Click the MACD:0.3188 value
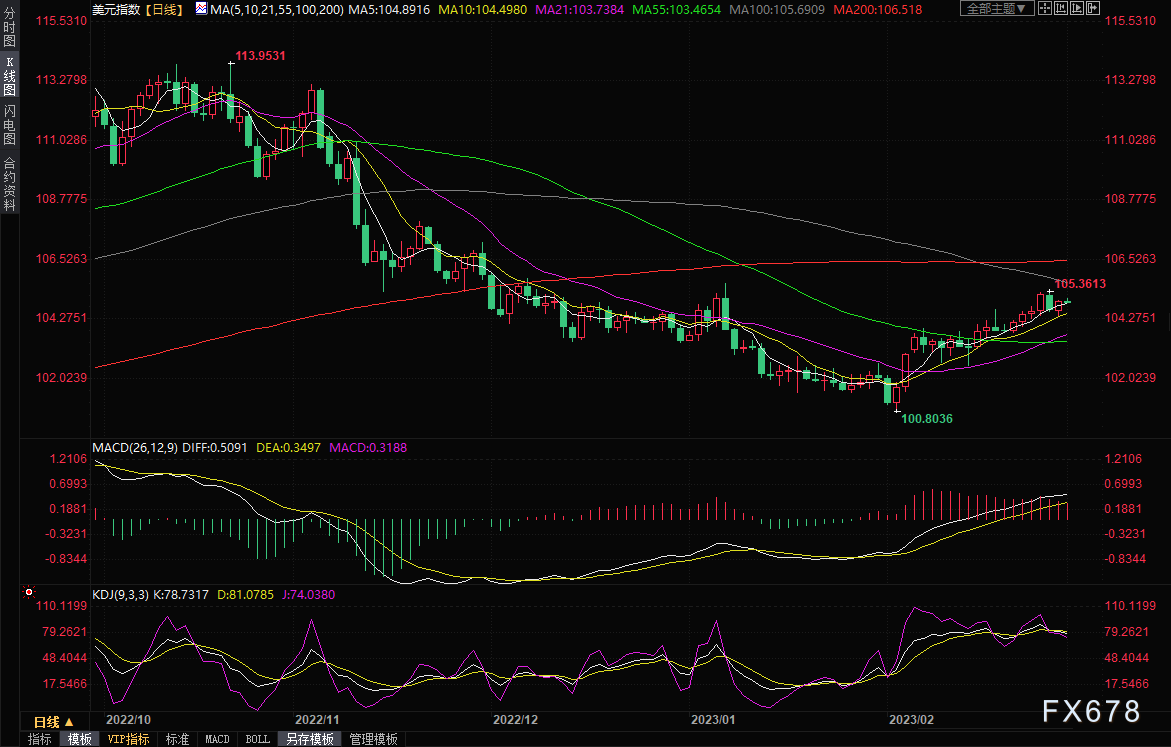Image resolution: width=1171 pixels, height=747 pixels. tap(368, 447)
